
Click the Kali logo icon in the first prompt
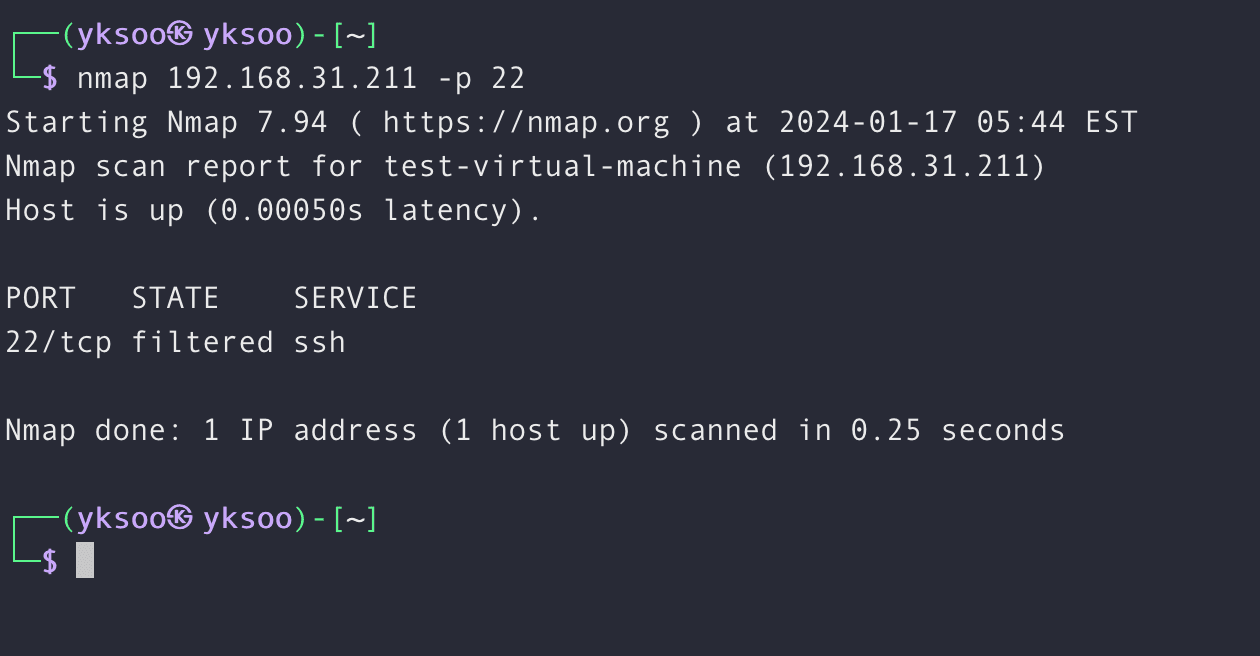(180, 35)
